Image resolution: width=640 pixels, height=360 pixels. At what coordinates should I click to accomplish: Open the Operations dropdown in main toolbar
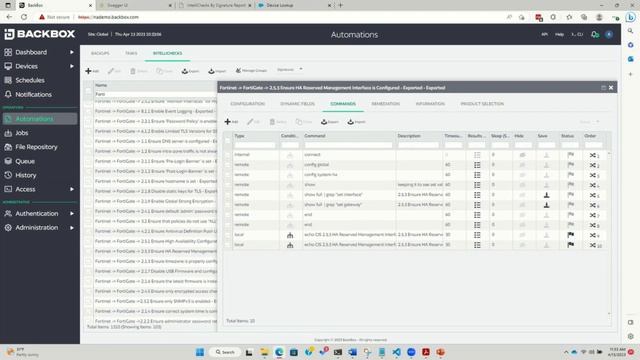click(x=290, y=69)
